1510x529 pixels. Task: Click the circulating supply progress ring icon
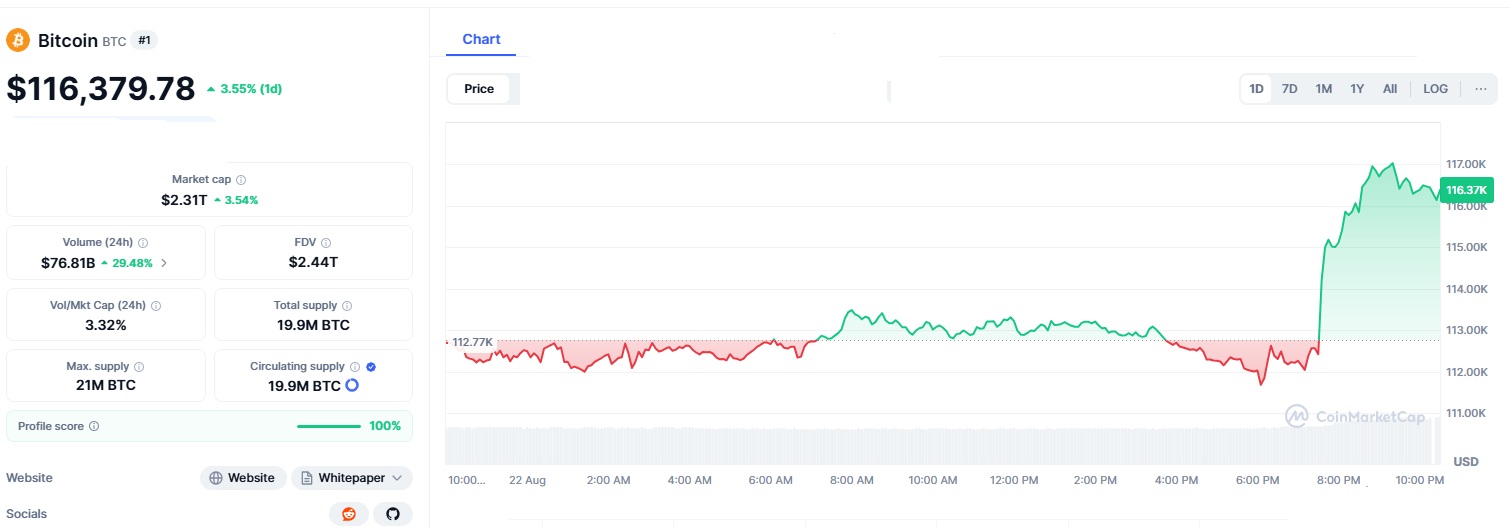[x=352, y=386]
